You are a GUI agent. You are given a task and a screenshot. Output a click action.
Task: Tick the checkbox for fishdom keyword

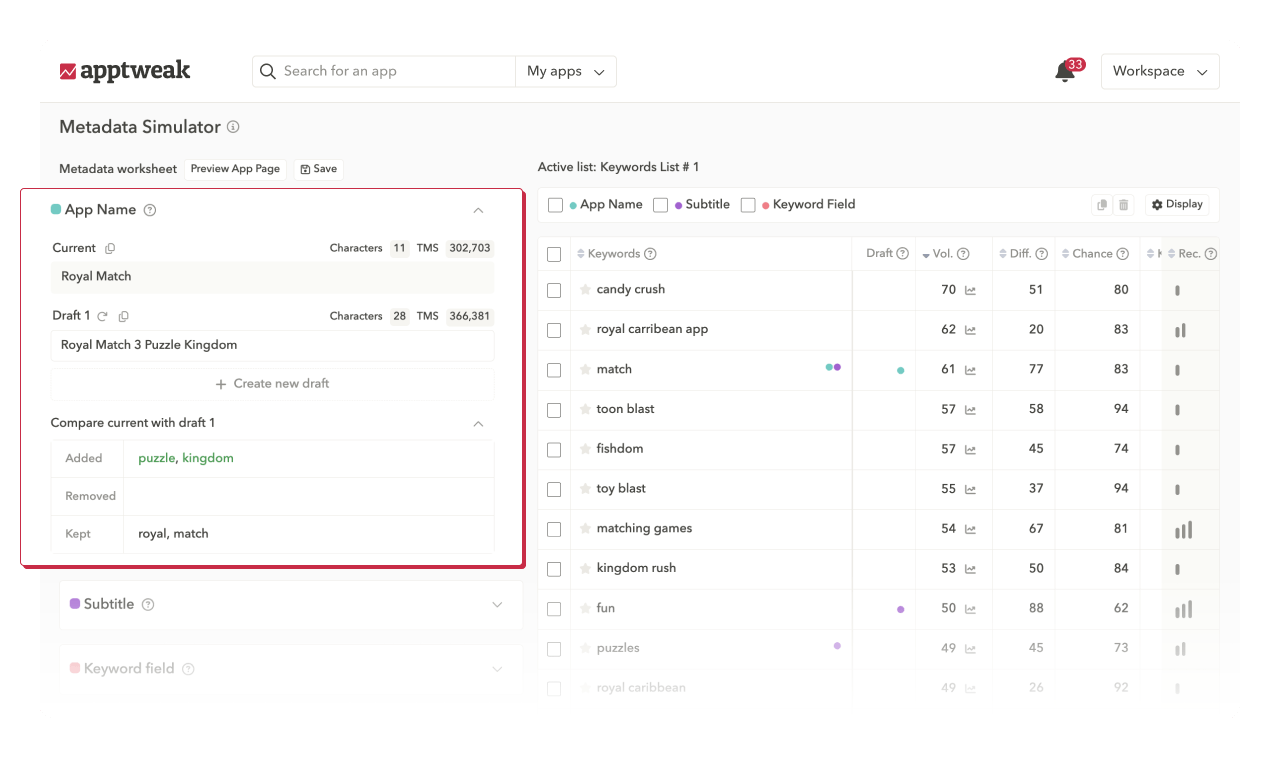(x=555, y=450)
